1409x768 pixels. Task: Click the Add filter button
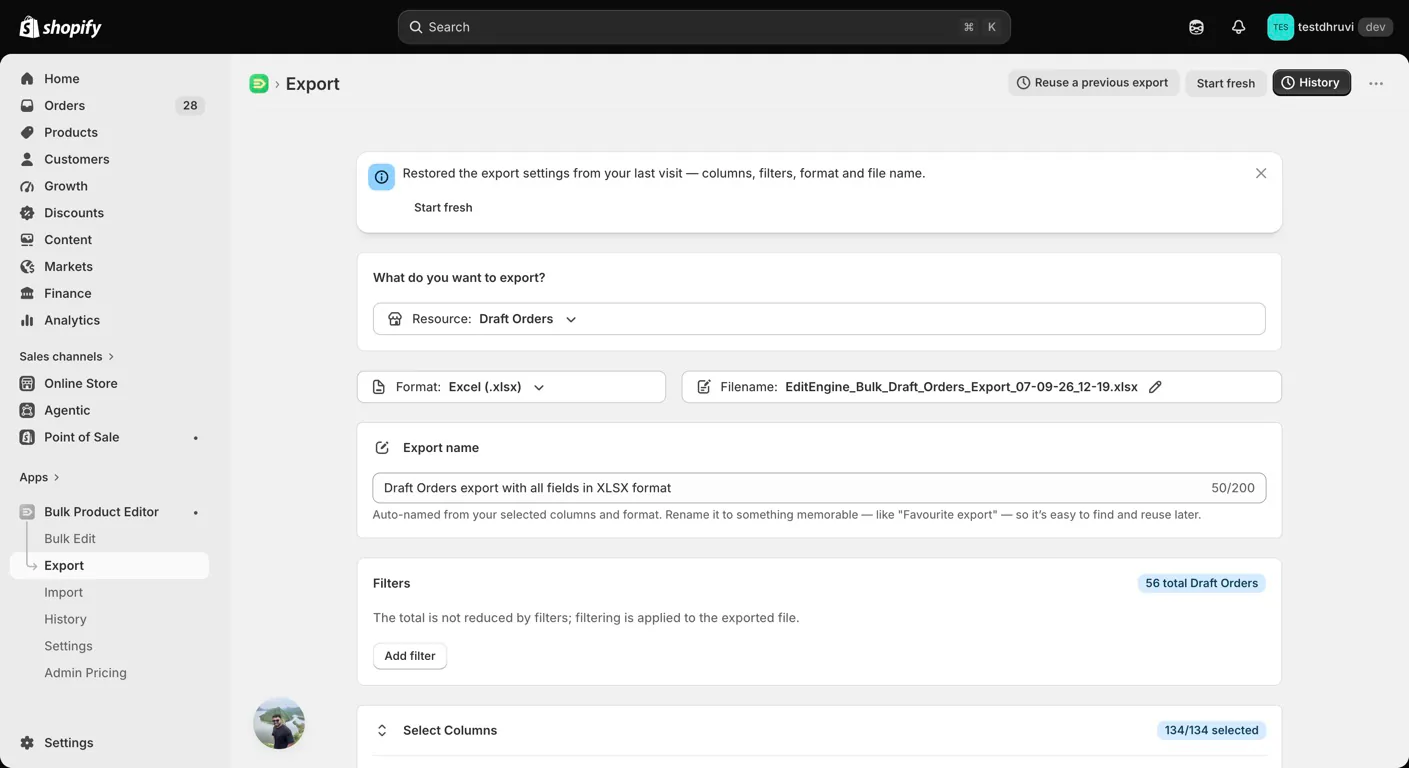[410, 656]
